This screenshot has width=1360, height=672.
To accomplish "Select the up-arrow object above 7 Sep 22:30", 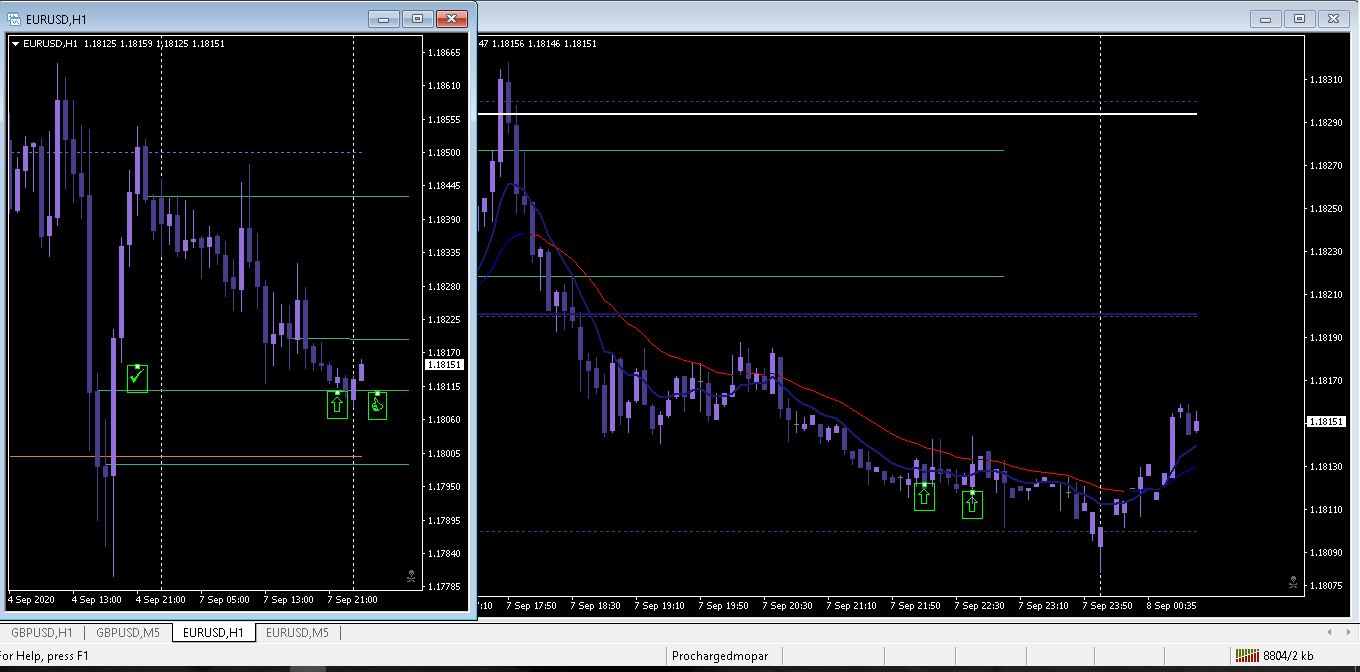I will pyautogui.click(x=972, y=504).
